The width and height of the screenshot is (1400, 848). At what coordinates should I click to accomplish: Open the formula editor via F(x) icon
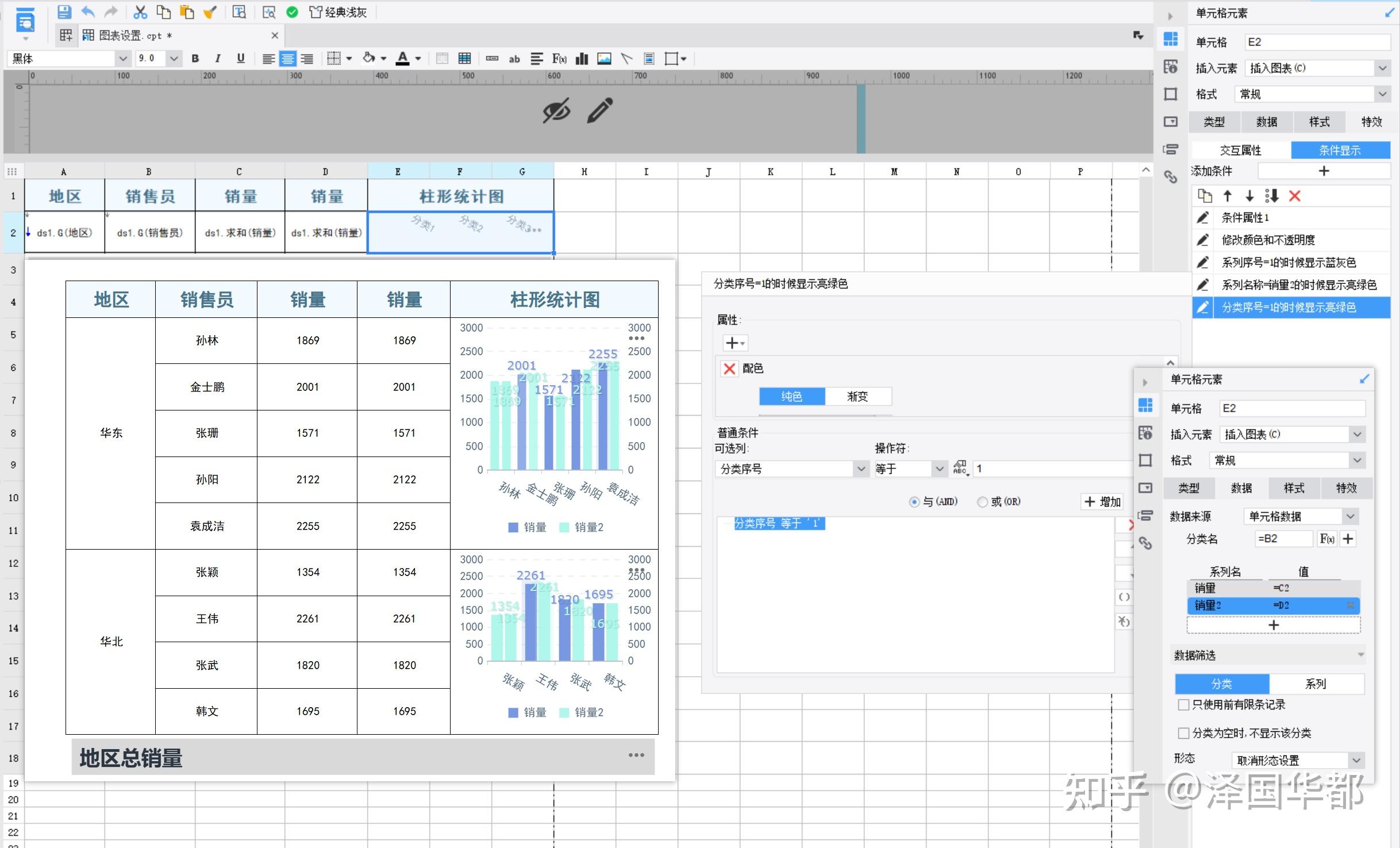point(558,58)
